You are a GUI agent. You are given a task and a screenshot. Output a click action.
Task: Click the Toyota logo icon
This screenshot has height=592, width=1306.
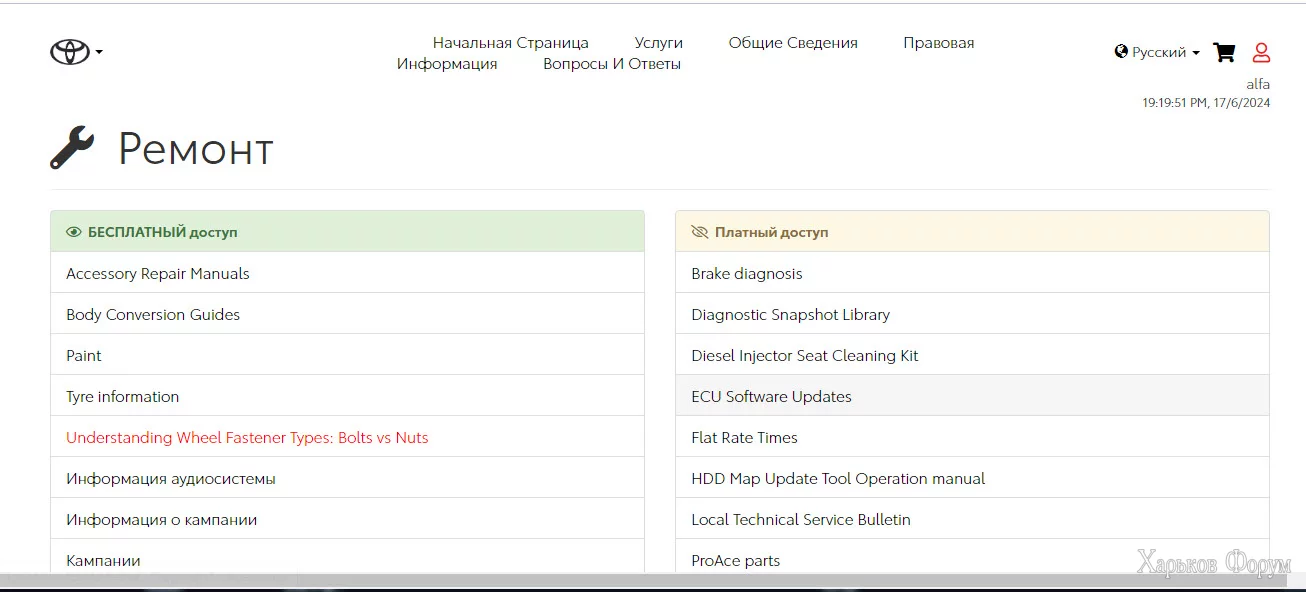click(x=70, y=52)
